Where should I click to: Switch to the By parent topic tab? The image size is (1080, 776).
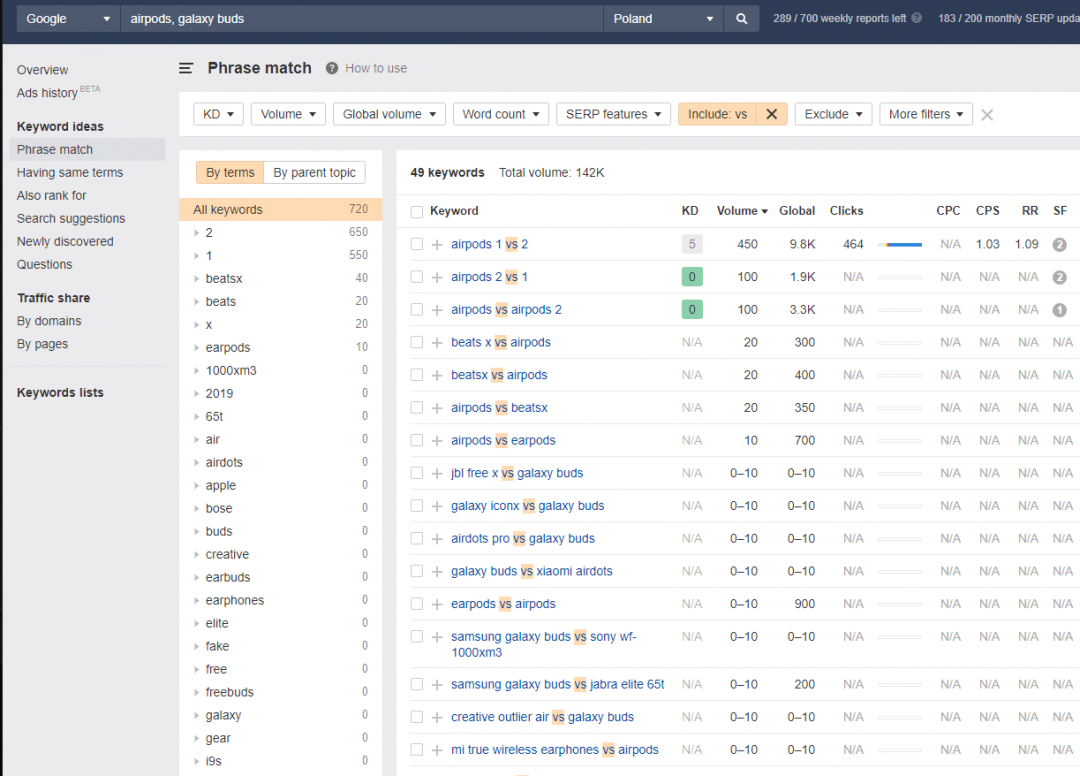[x=314, y=172]
